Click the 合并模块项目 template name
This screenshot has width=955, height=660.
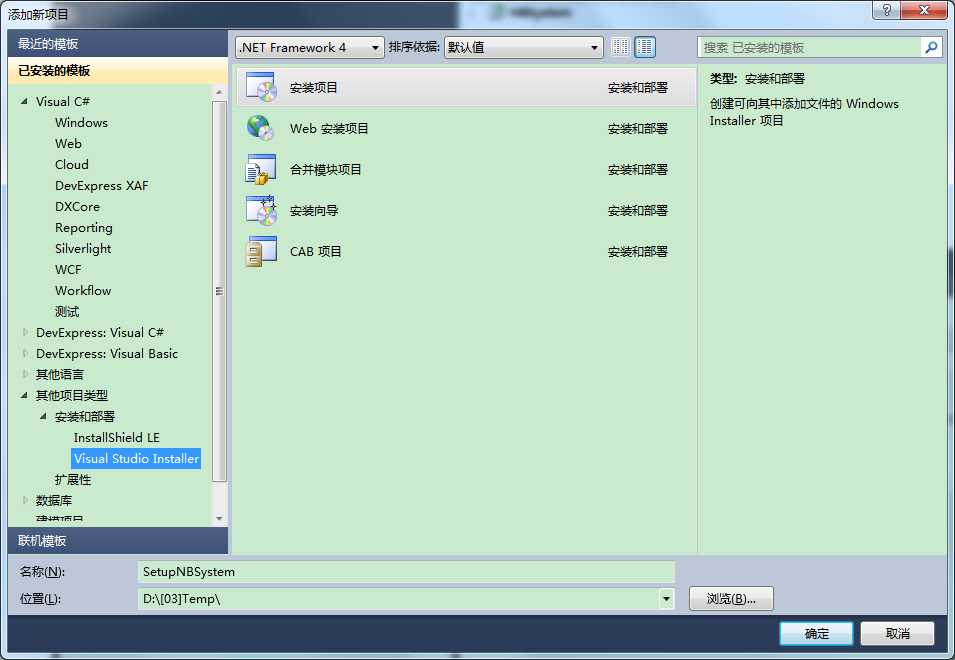pos(326,169)
